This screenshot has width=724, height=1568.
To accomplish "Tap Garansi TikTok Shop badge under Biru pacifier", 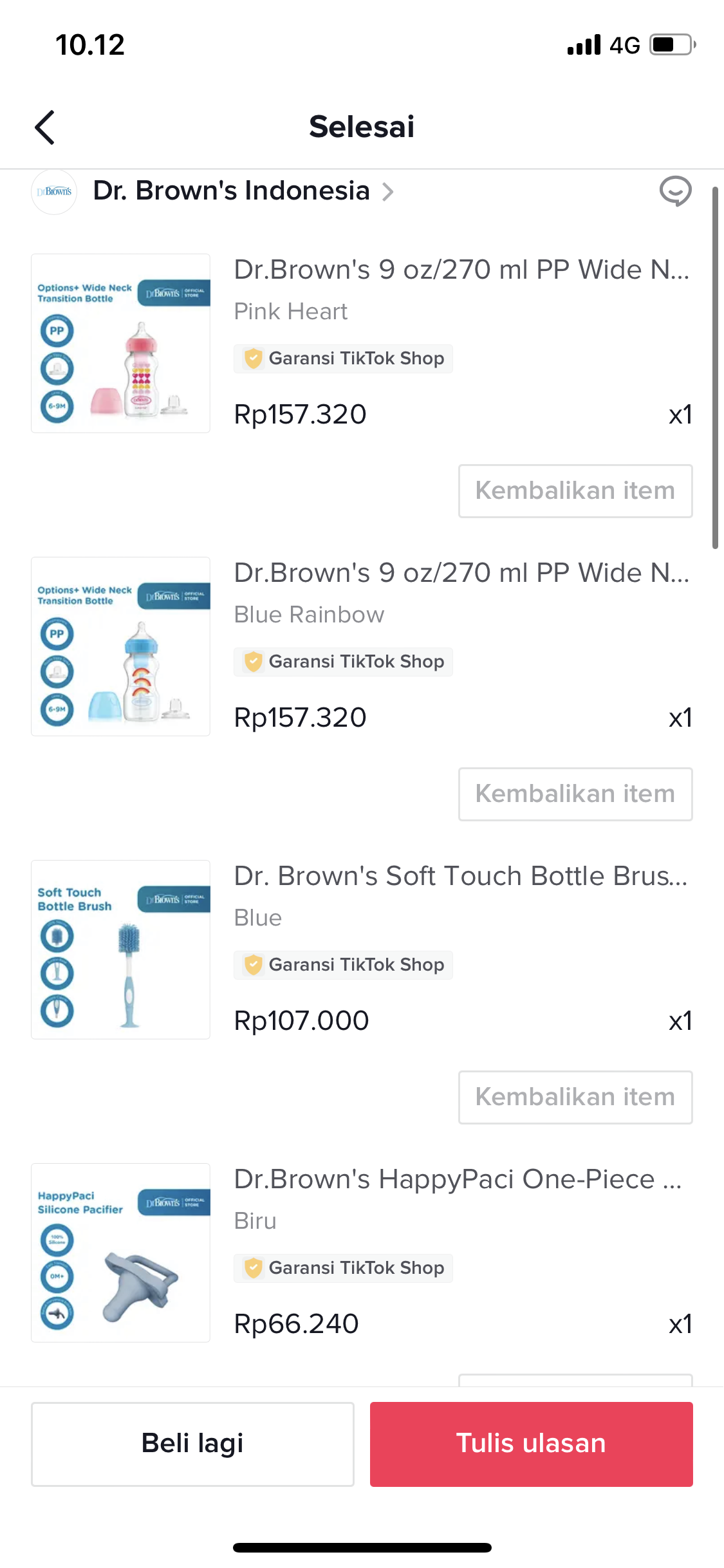I will click(343, 1268).
